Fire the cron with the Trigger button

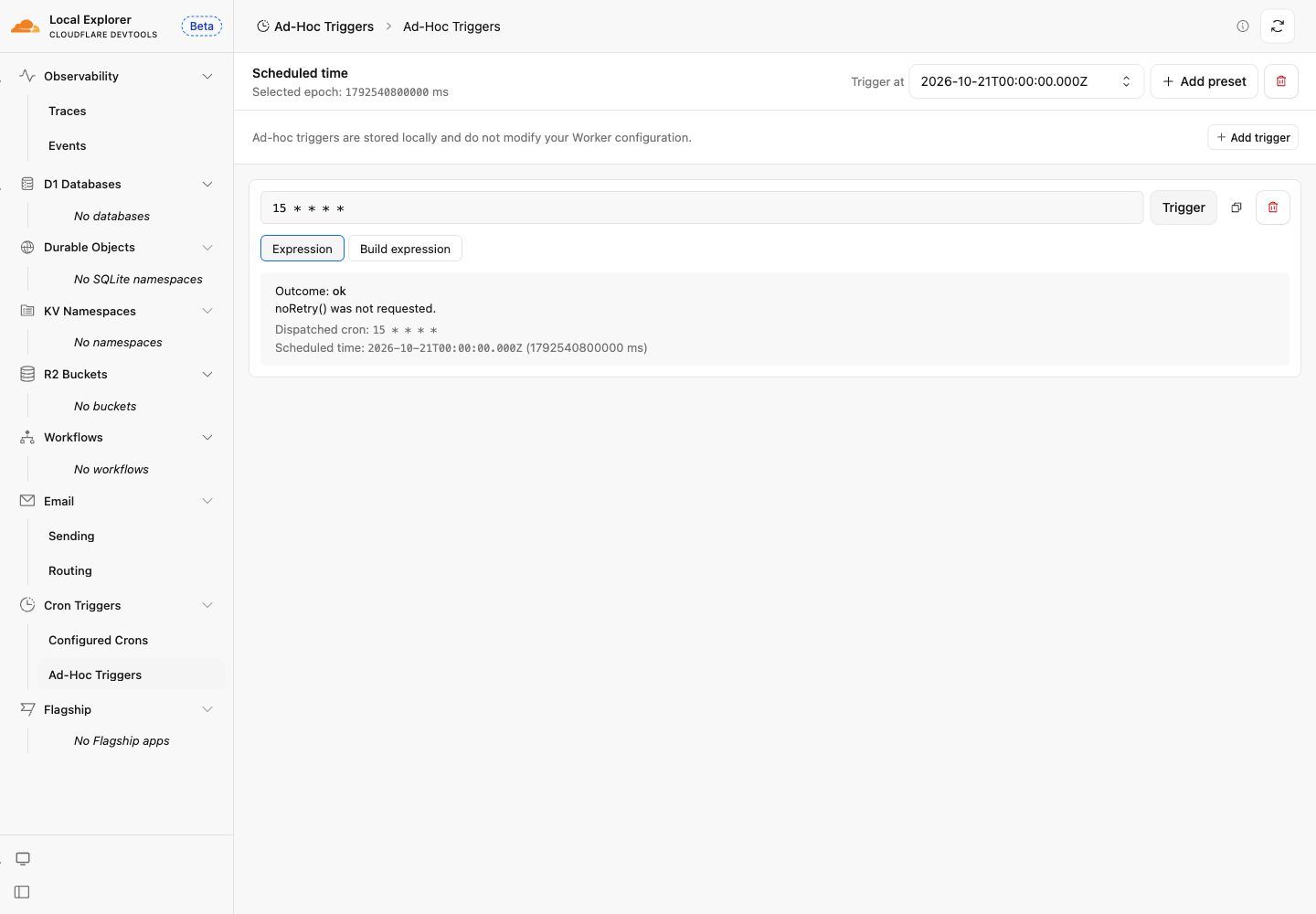(x=1183, y=207)
